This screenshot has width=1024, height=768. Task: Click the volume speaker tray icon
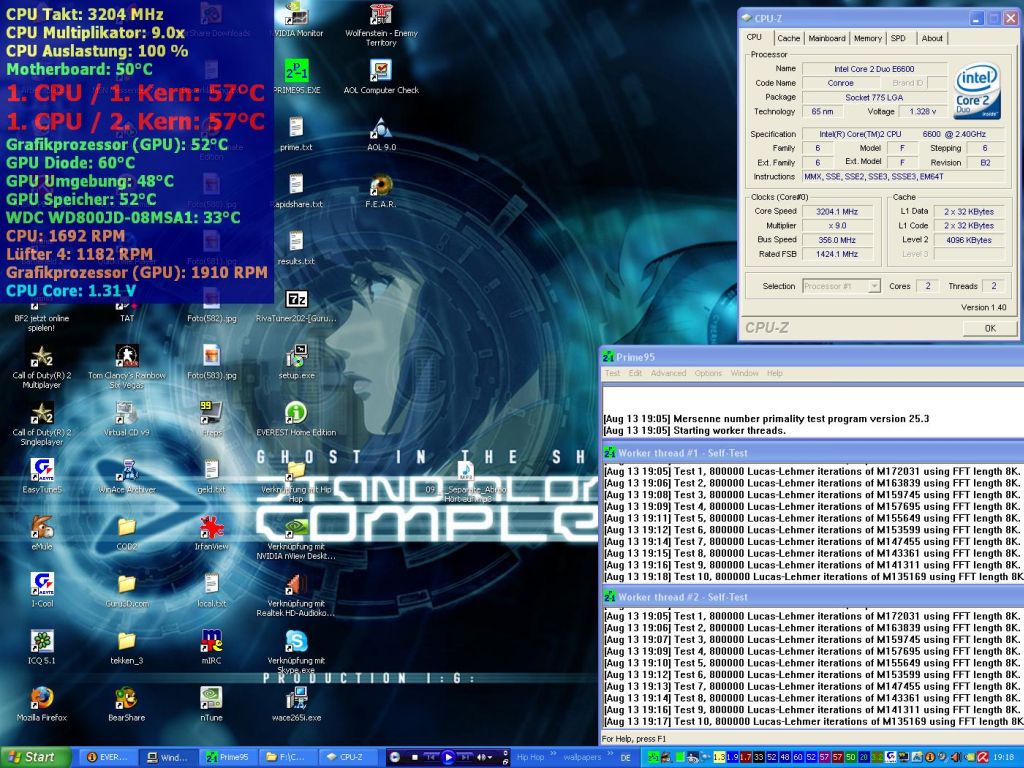(x=955, y=757)
